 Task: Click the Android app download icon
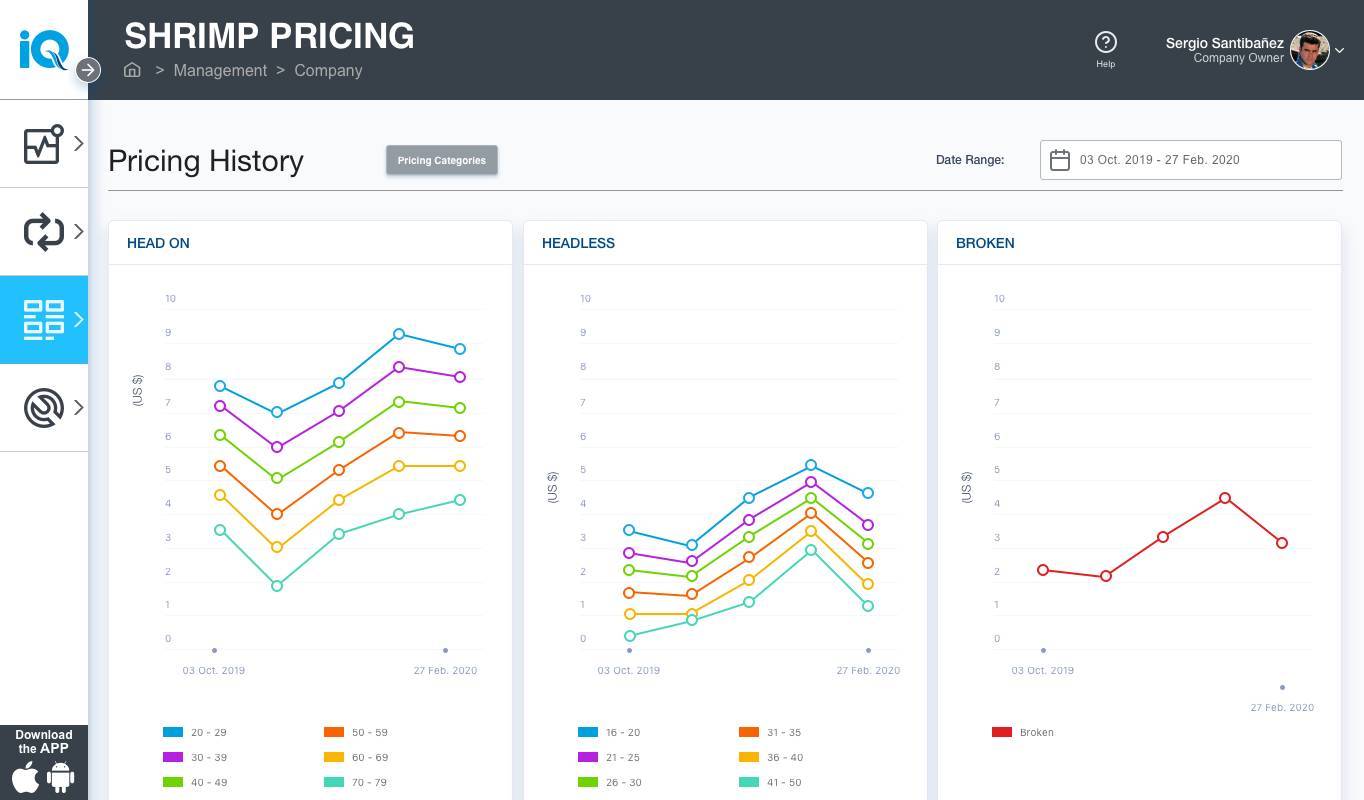coord(61,777)
